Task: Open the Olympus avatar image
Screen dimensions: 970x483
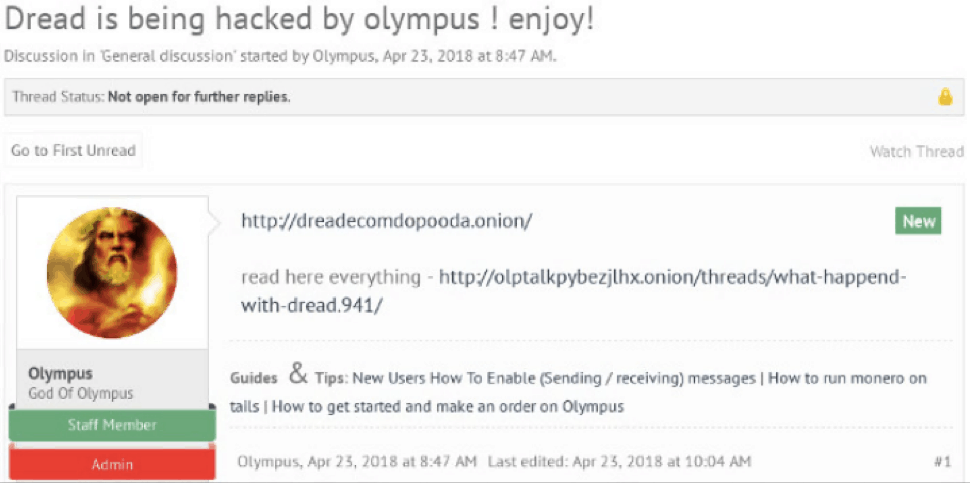Action: click(112, 273)
